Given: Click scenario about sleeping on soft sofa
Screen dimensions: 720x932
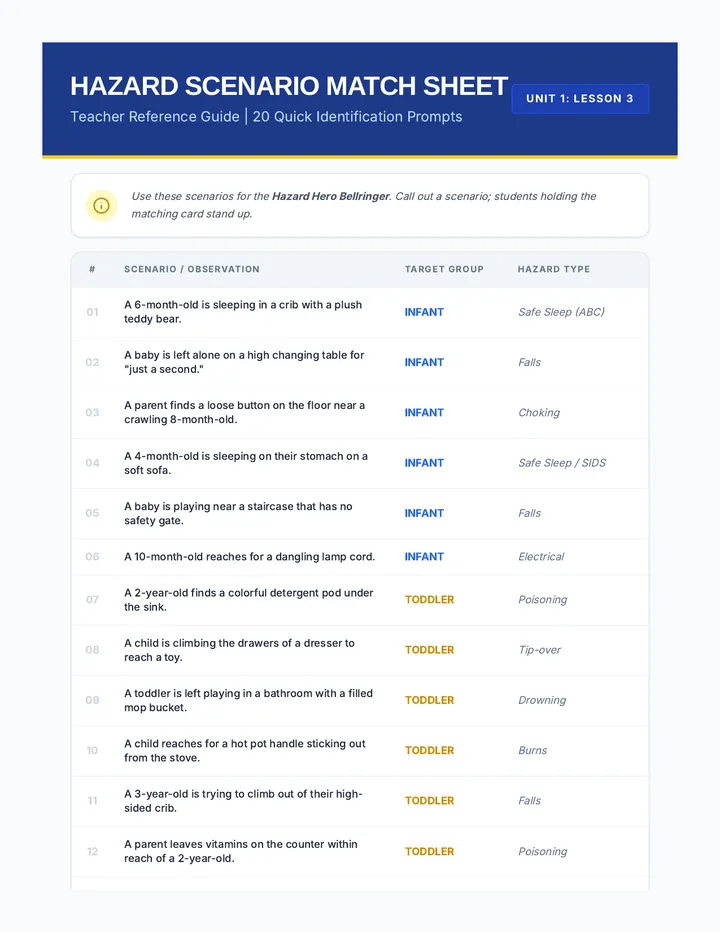Looking at the screenshot, I should (246, 463).
